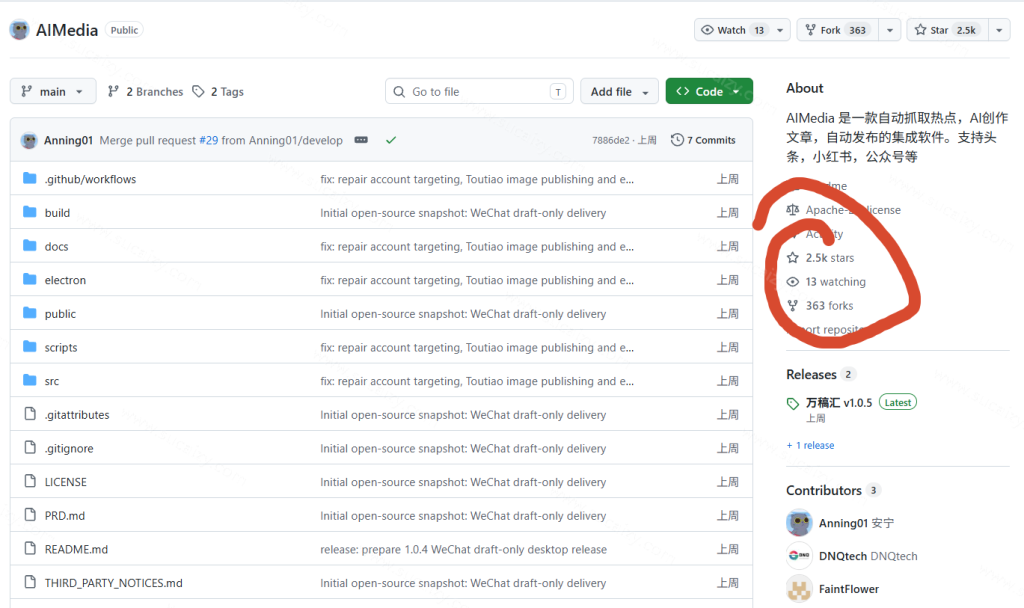1024x608 pixels.
Task: Open pull request #29 link
Action: pos(208,140)
